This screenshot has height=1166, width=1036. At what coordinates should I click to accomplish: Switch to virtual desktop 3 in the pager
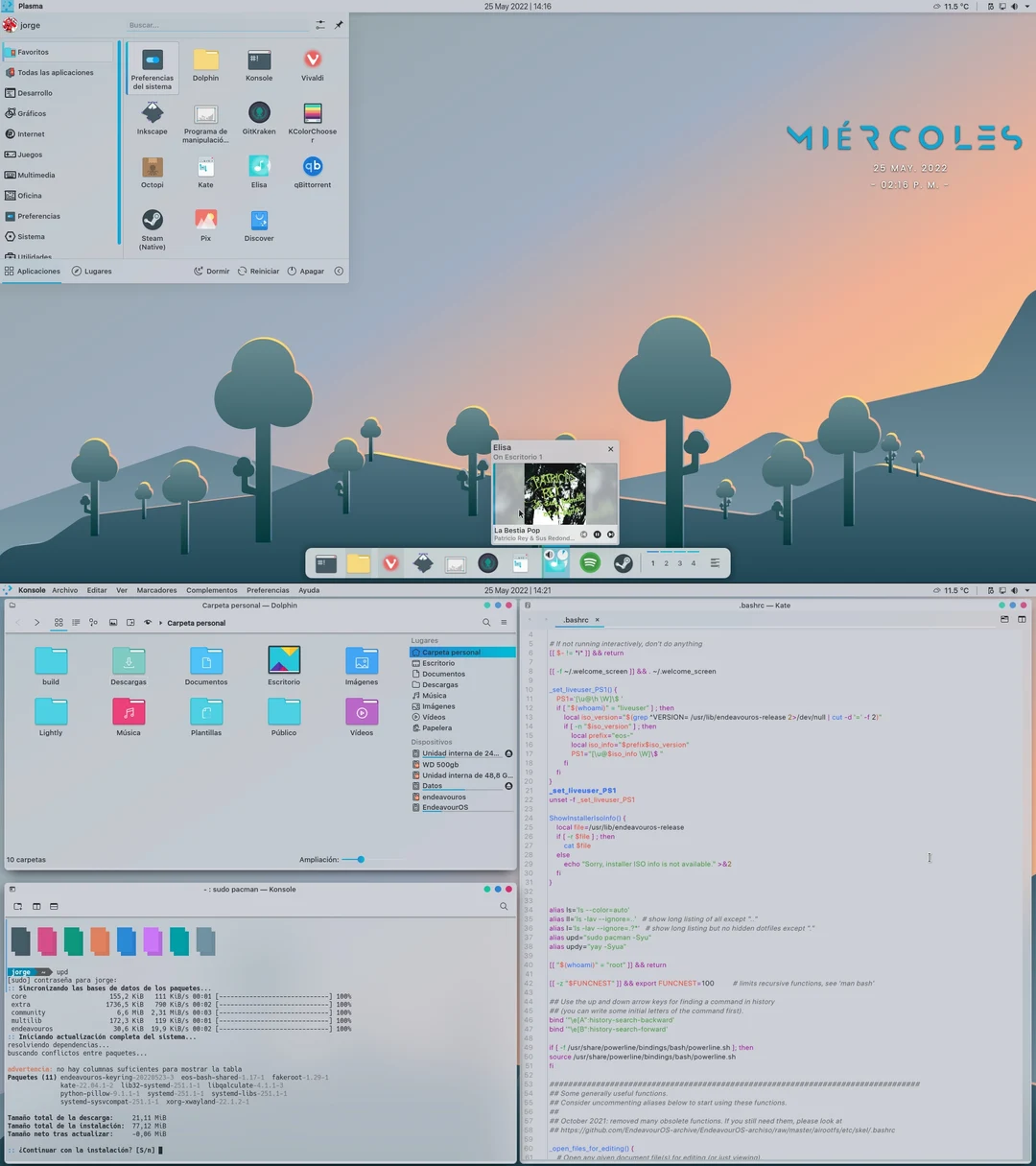click(679, 563)
